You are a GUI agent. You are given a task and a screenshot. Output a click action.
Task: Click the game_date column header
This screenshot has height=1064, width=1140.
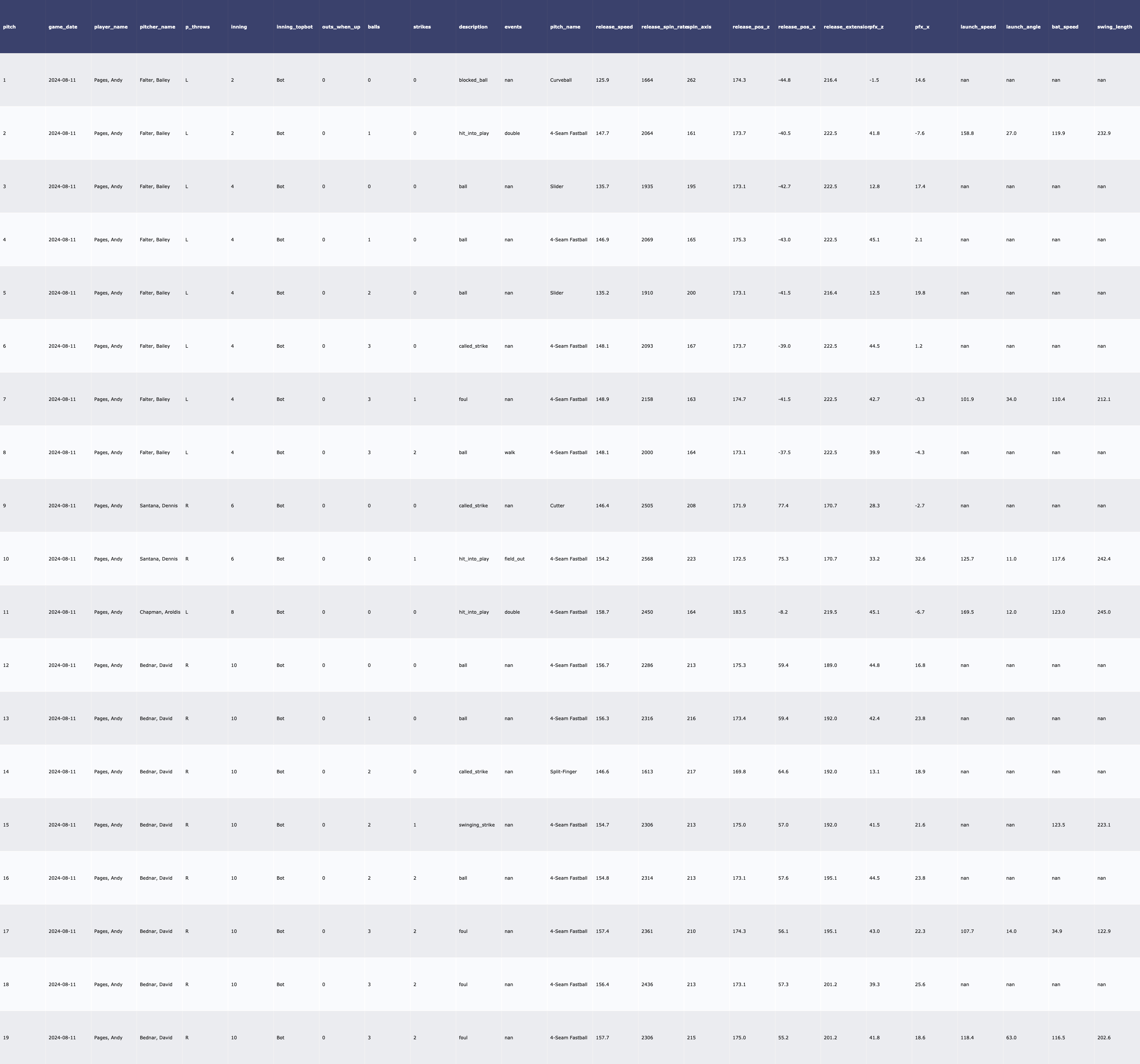(x=62, y=27)
